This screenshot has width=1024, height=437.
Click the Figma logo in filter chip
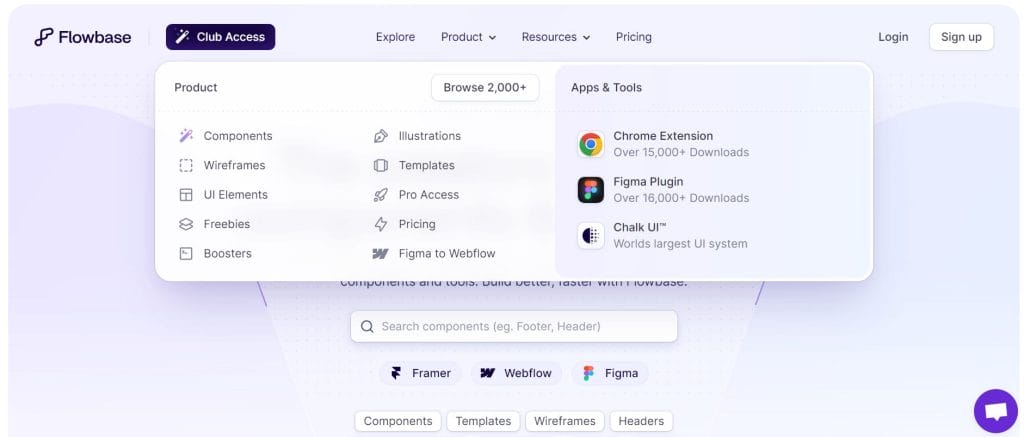[x=589, y=373]
